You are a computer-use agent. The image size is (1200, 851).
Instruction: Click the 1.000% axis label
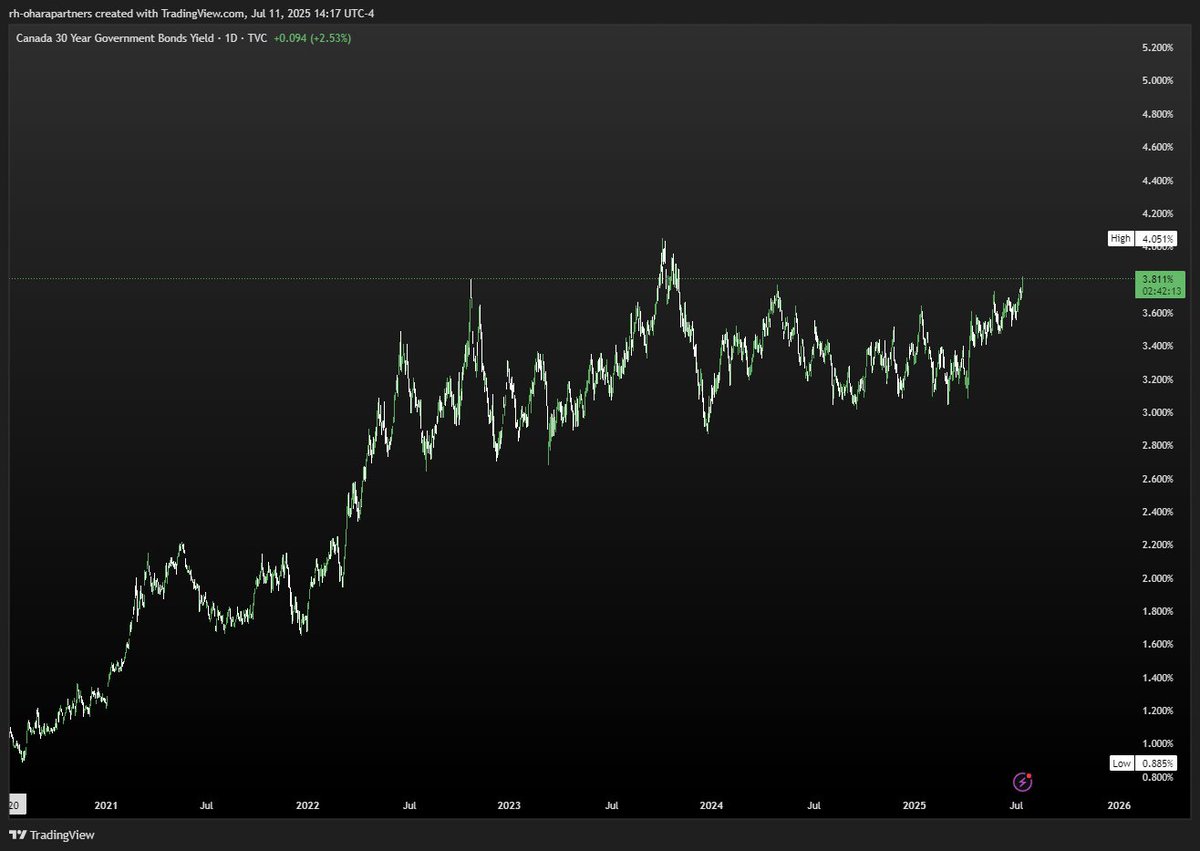pyautogui.click(x=1157, y=744)
